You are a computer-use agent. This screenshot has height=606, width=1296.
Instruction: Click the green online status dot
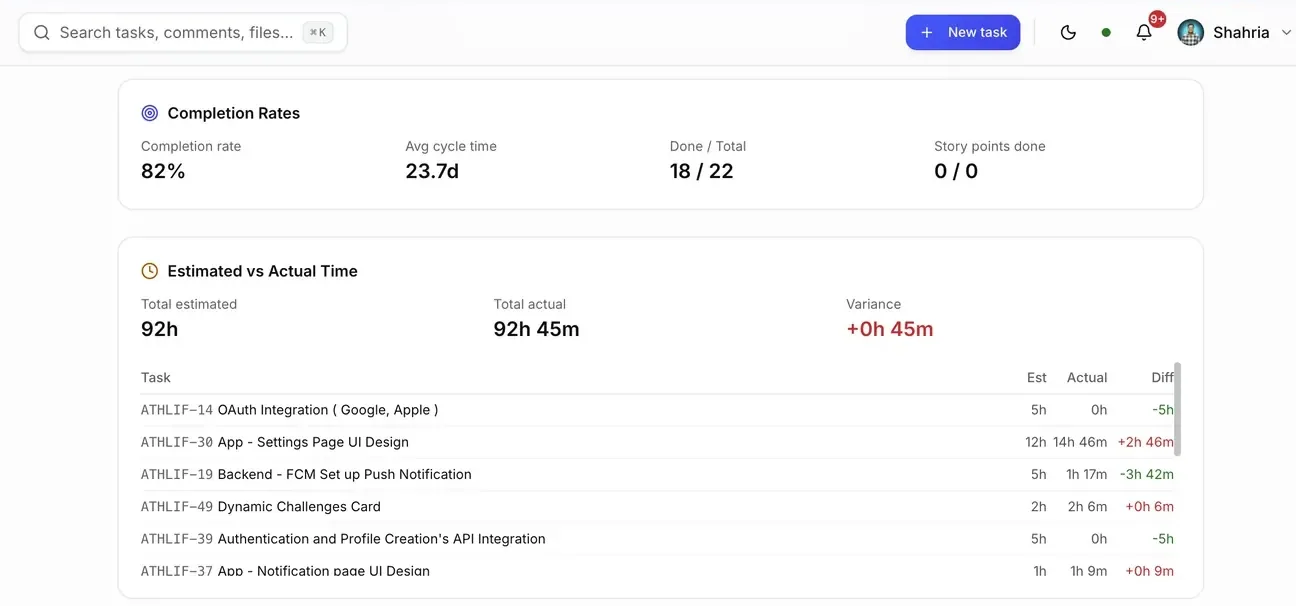(1106, 32)
